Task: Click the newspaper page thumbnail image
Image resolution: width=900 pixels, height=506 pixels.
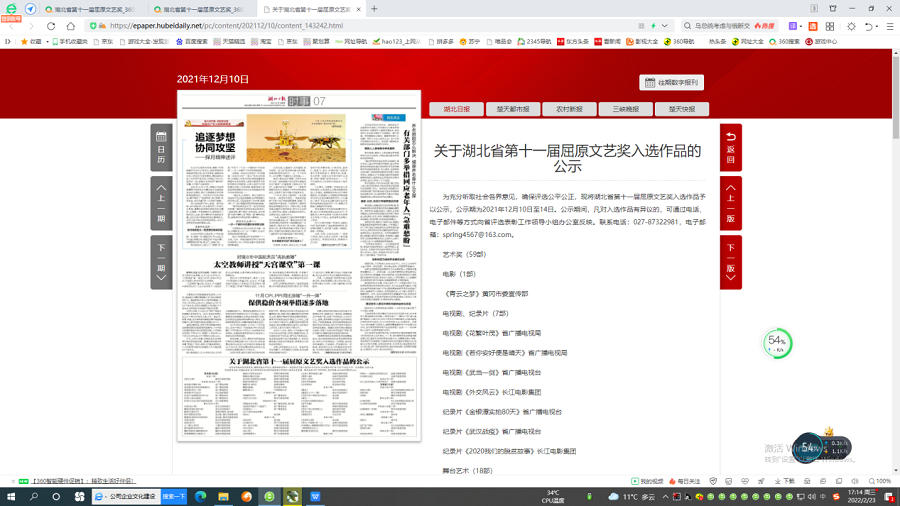Action: click(x=298, y=265)
